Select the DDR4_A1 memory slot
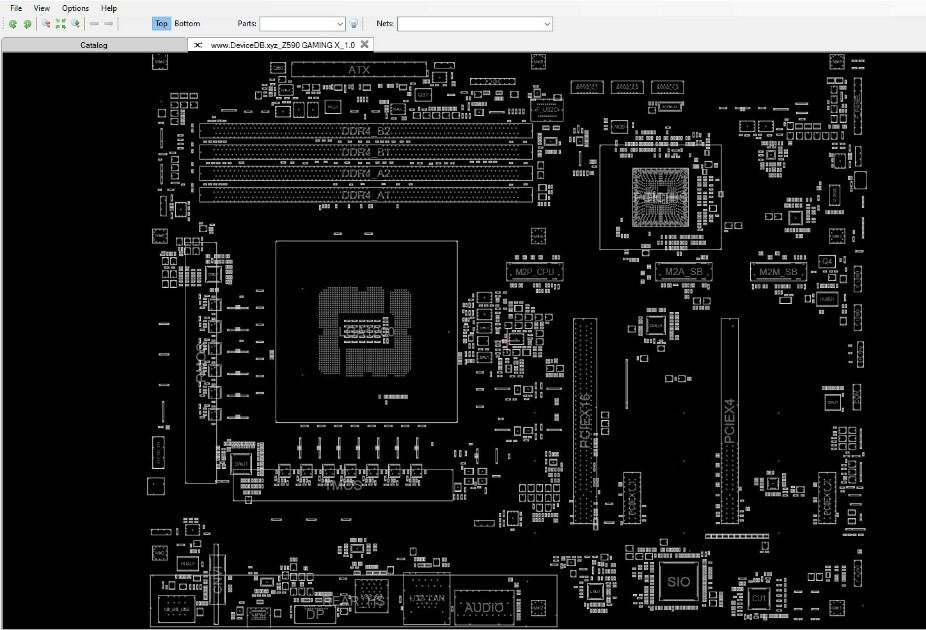The image size is (926, 630). coord(366,195)
